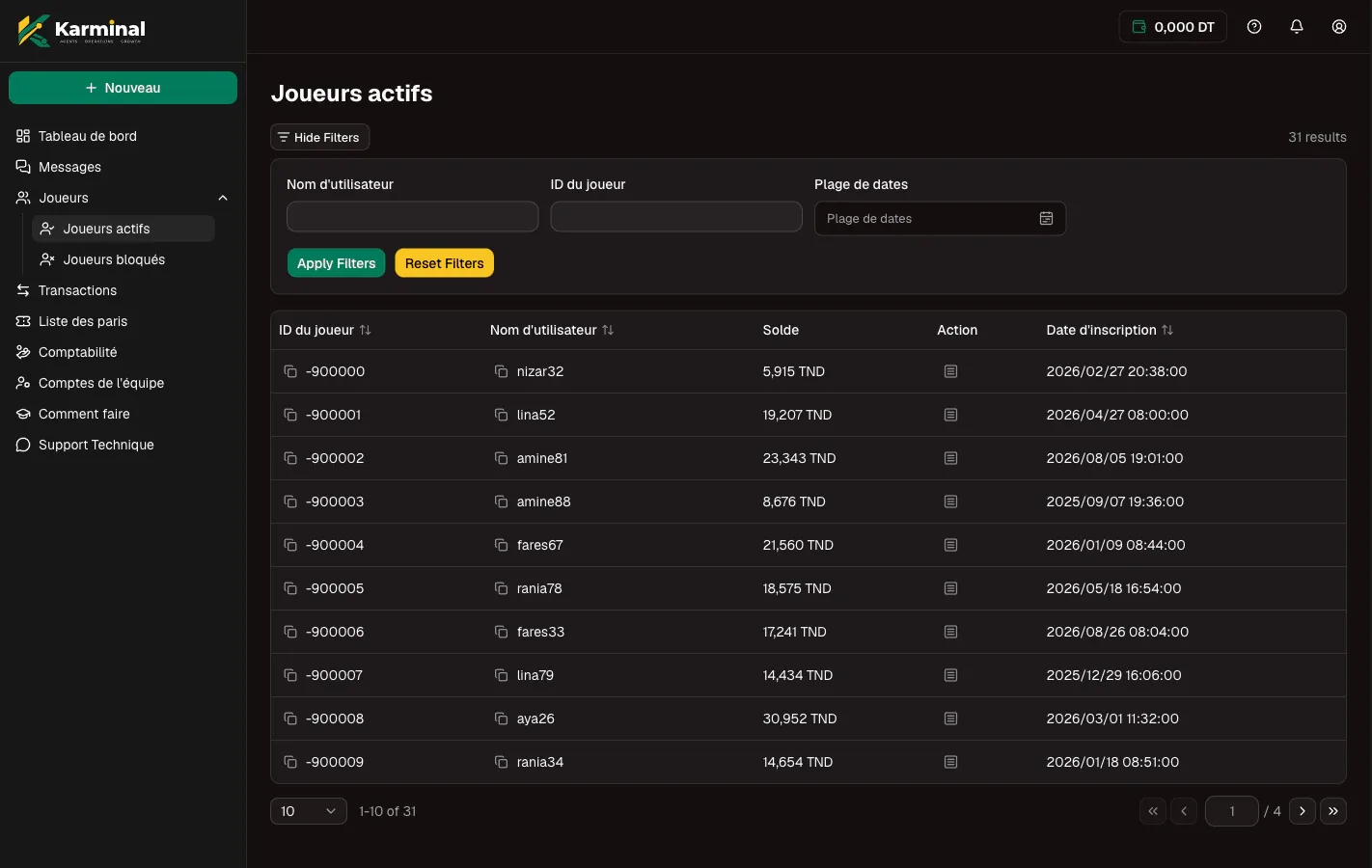Screen dimensions: 1372x868
Task: Open action details for amine81
Action: [950, 458]
